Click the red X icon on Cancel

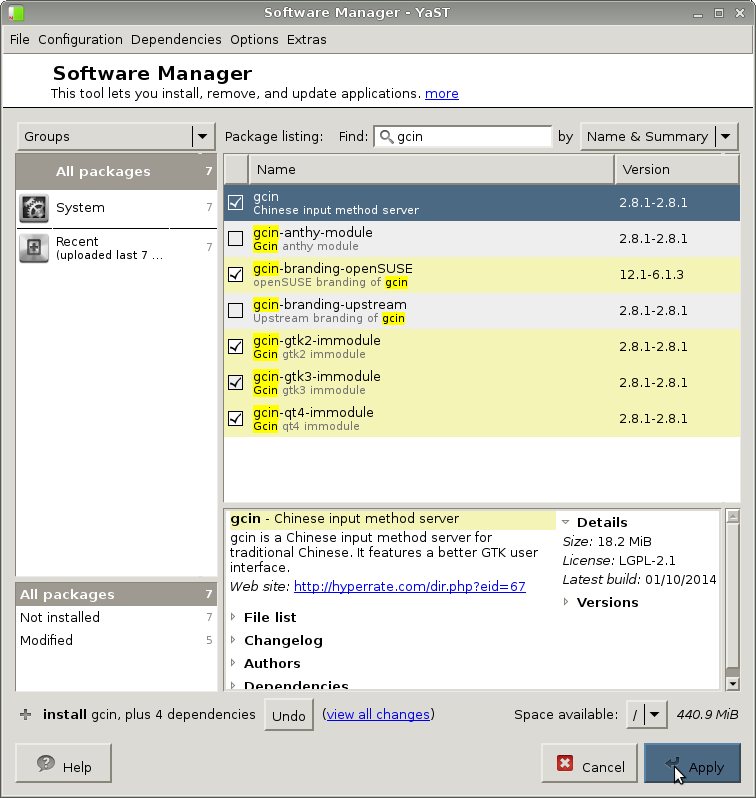(x=565, y=763)
